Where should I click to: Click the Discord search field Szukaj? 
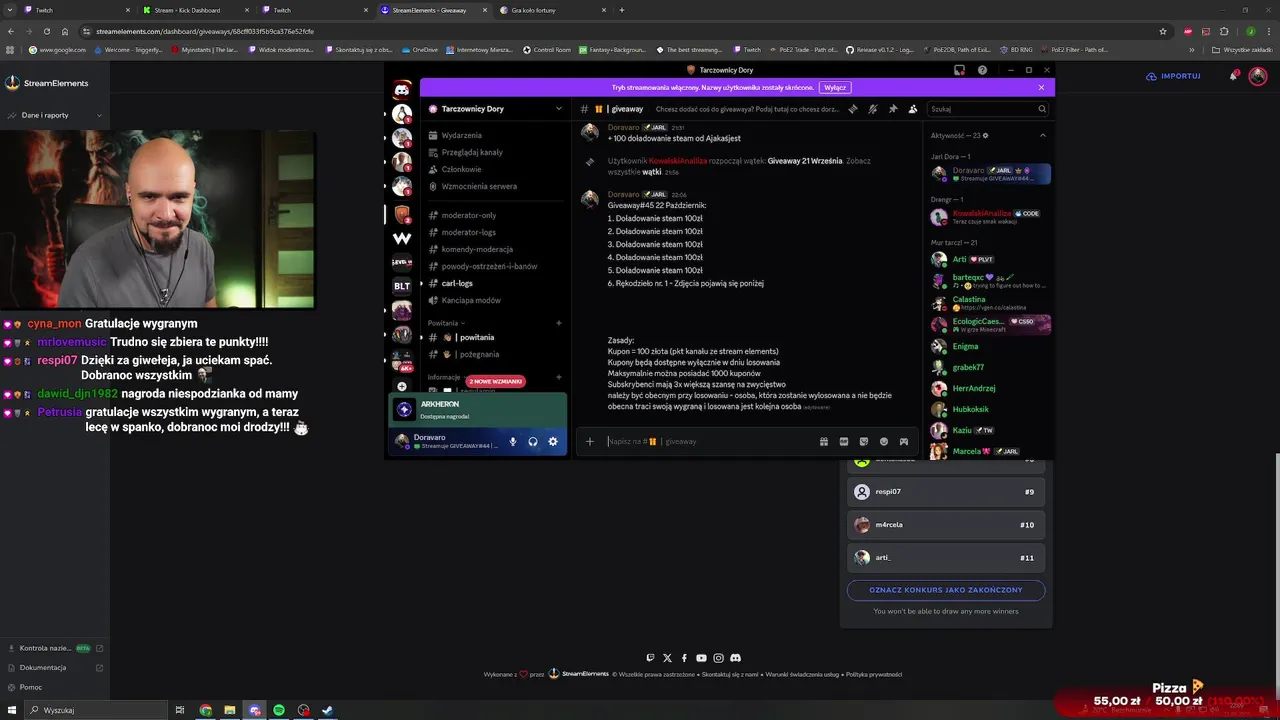pos(988,109)
